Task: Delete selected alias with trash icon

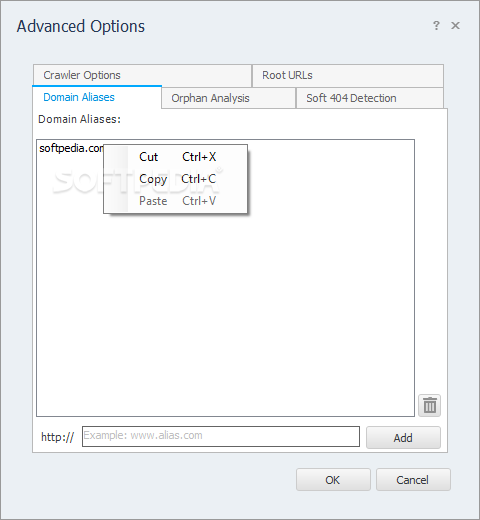Action: [429, 405]
